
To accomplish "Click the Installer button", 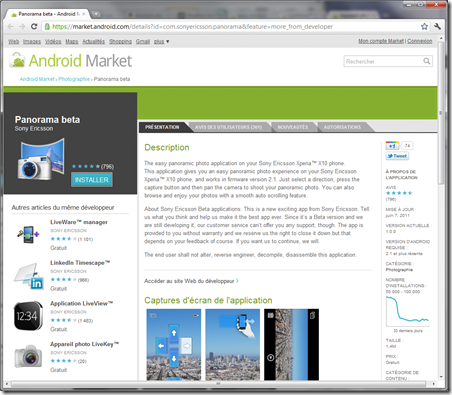I will pyautogui.click(x=92, y=180).
